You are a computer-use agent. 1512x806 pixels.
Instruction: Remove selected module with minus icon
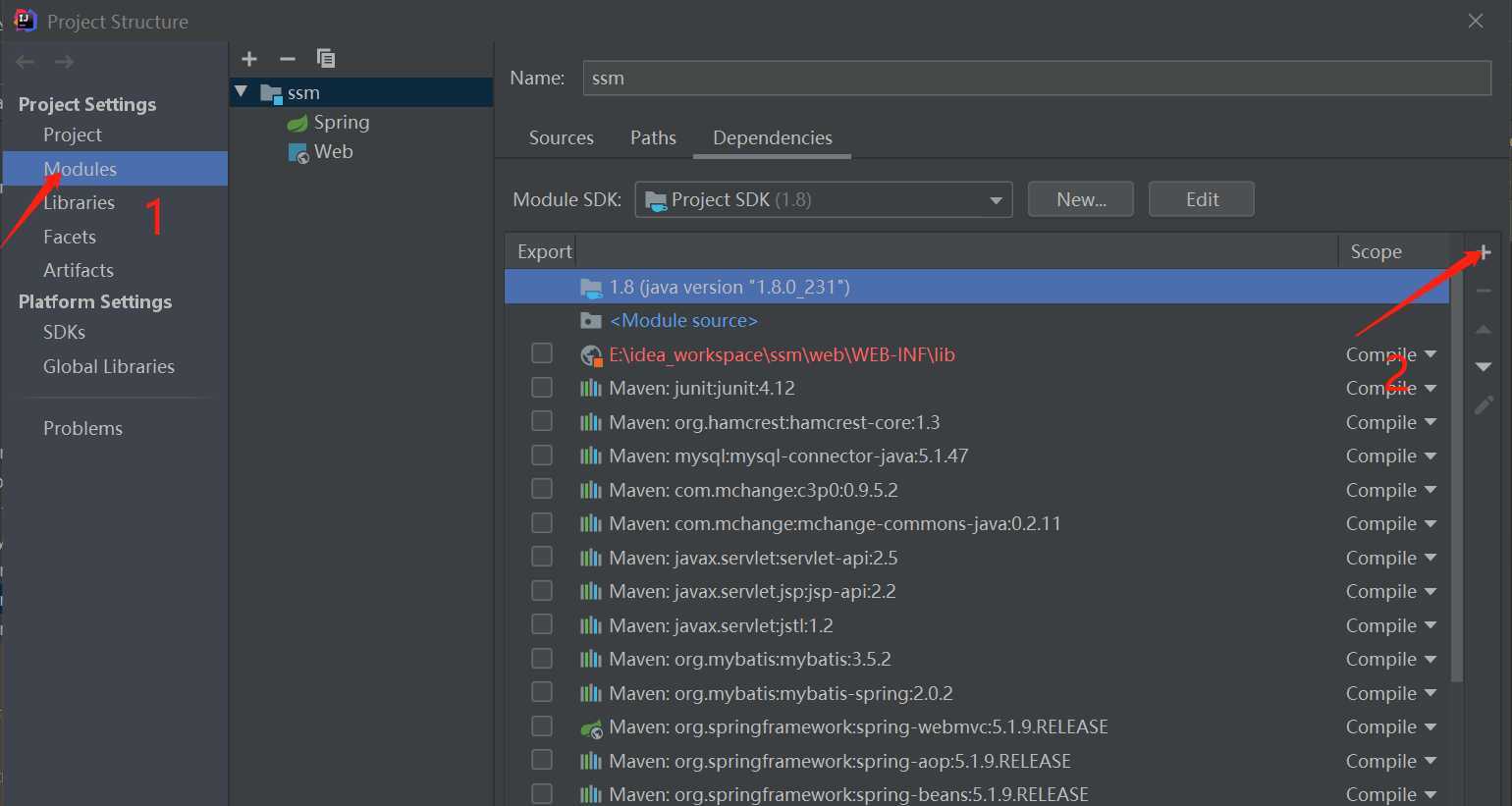[x=288, y=59]
